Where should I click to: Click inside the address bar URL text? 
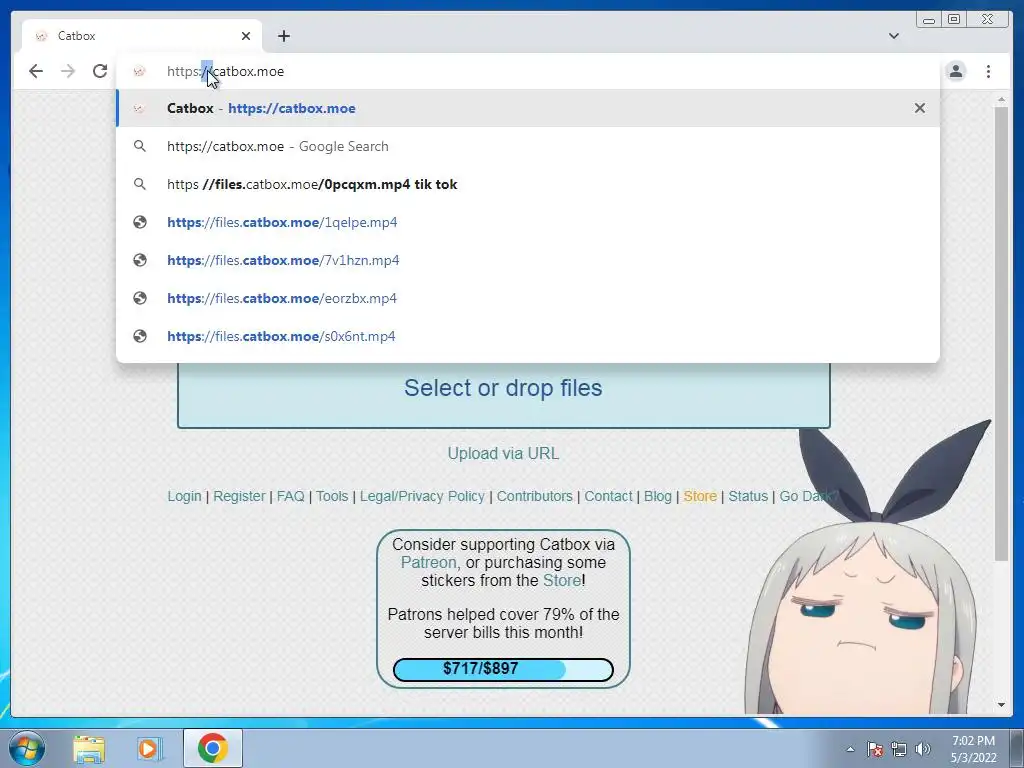coord(225,71)
